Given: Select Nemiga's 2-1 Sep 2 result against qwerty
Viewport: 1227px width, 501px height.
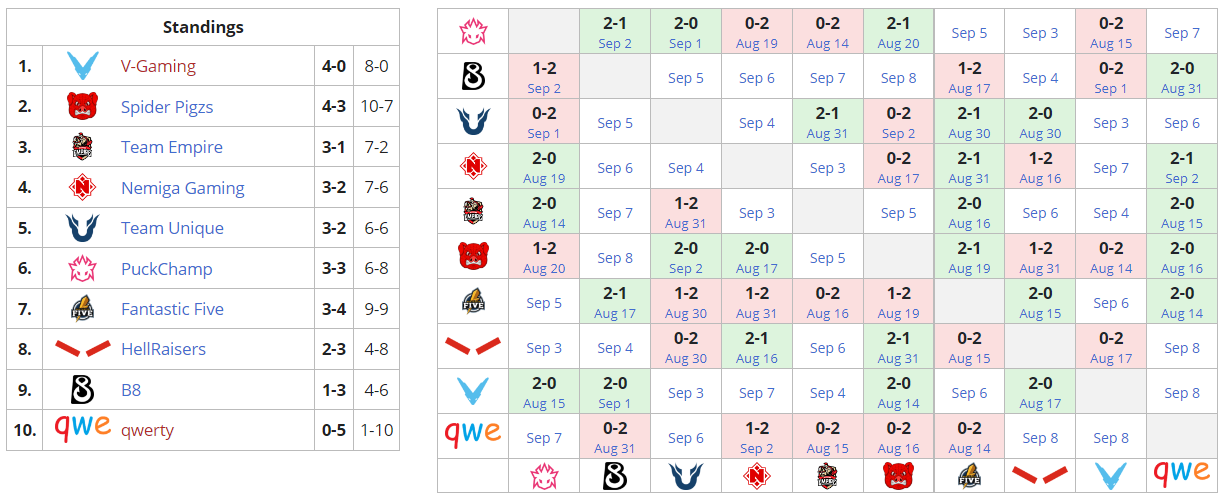Looking at the screenshot, I should tap(1181, 167).
